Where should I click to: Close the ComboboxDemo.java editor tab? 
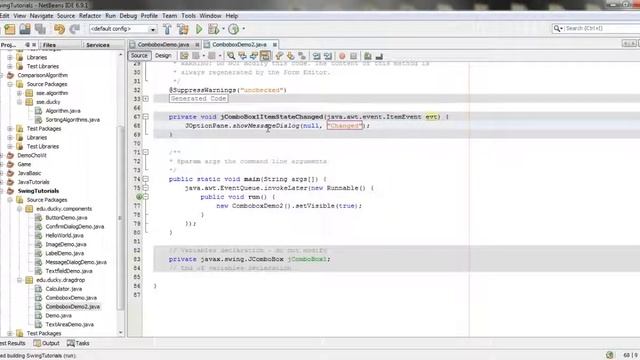(197, 44)
